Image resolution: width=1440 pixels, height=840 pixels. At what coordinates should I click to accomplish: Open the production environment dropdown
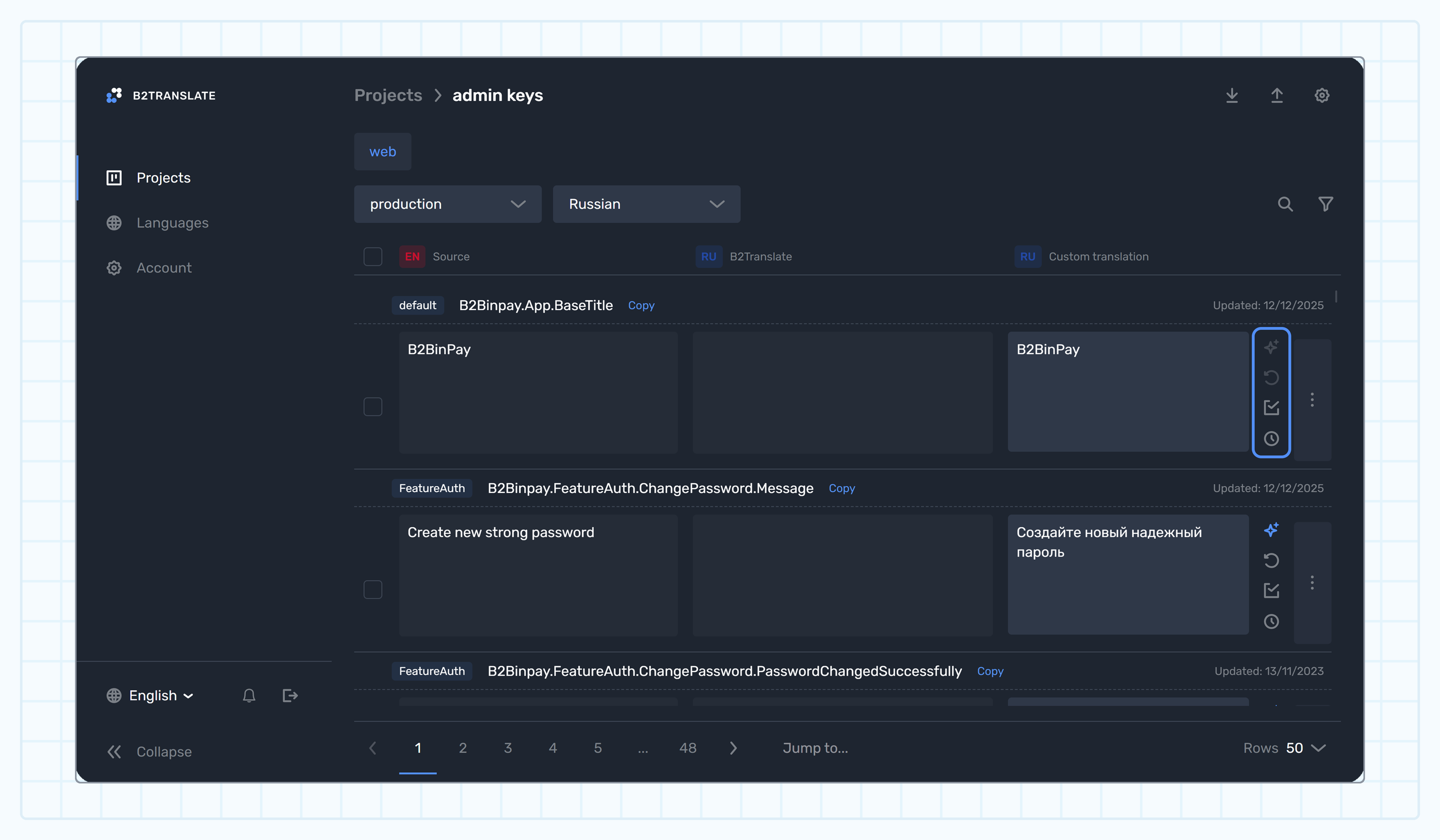(x=447, y=204)
